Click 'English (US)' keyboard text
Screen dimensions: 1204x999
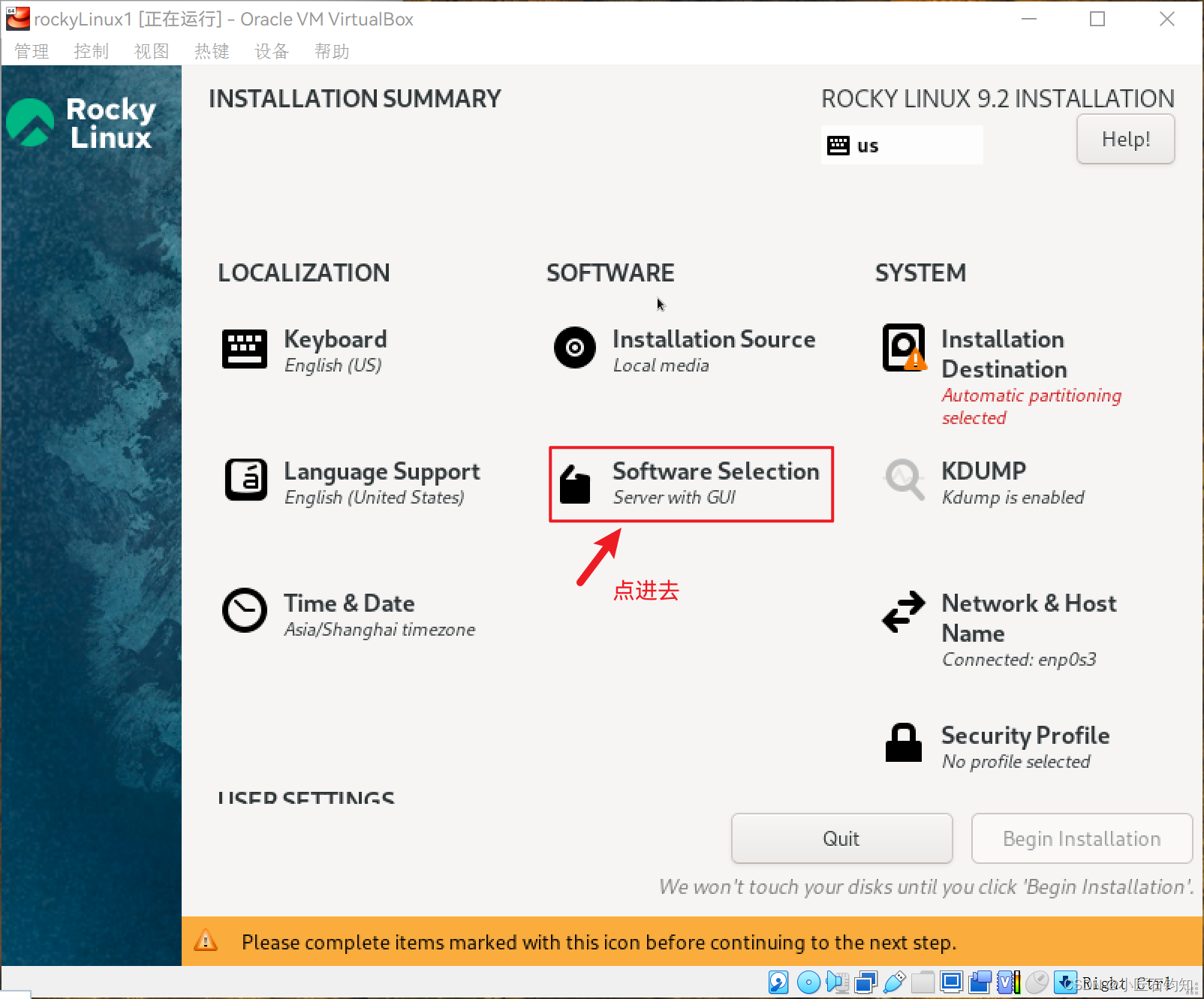[333, 366]
